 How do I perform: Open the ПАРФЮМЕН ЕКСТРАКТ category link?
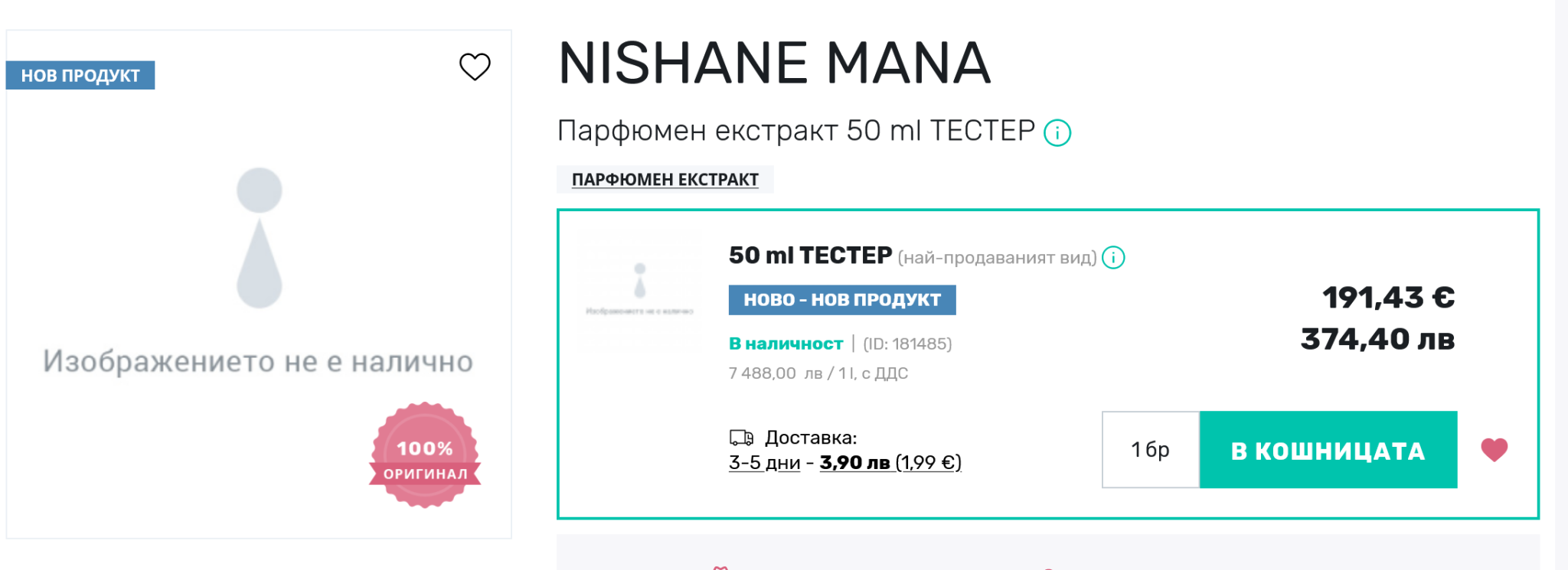[x=665, y=180]
